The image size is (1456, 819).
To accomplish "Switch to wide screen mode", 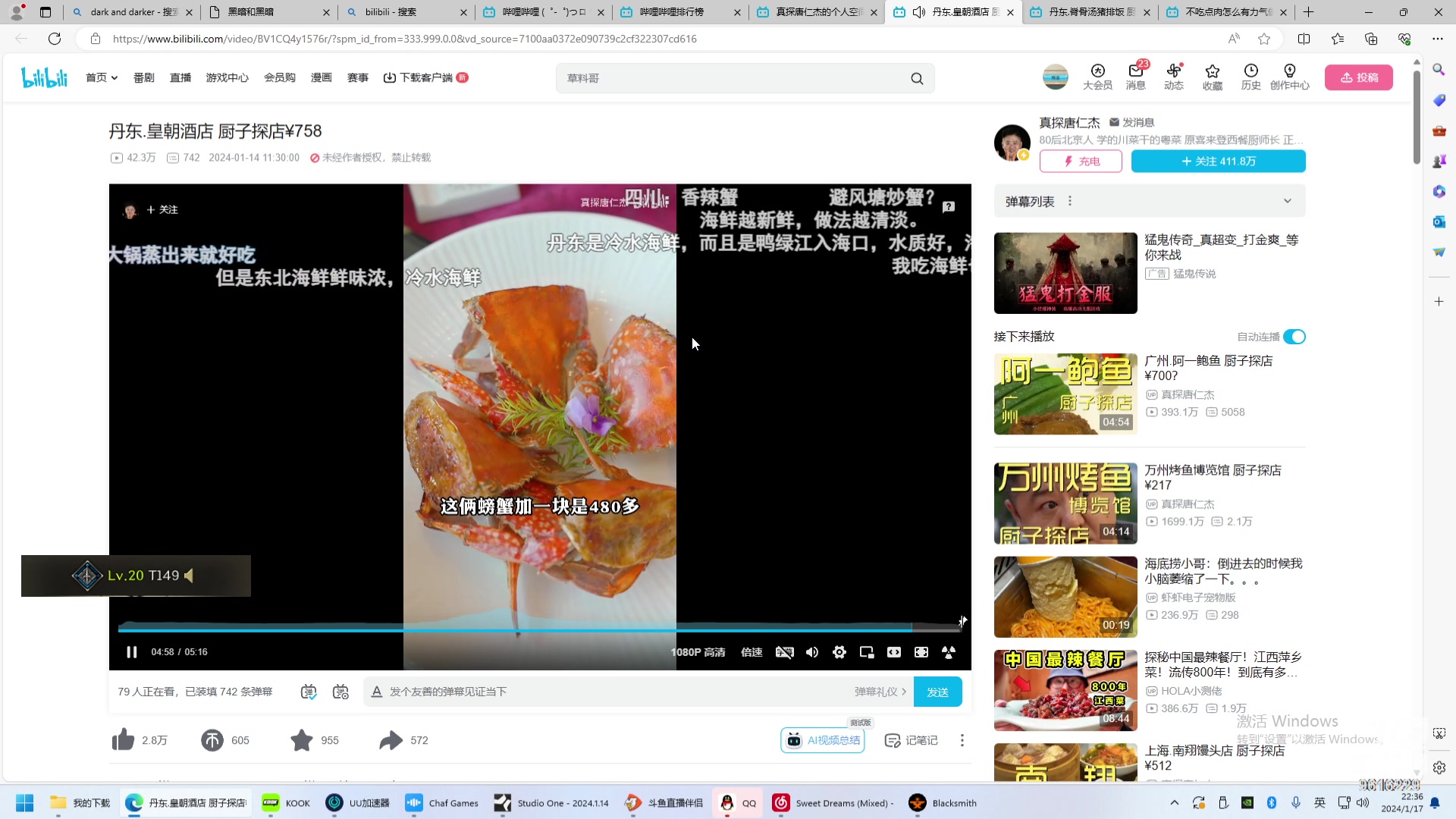I will 894,652.
